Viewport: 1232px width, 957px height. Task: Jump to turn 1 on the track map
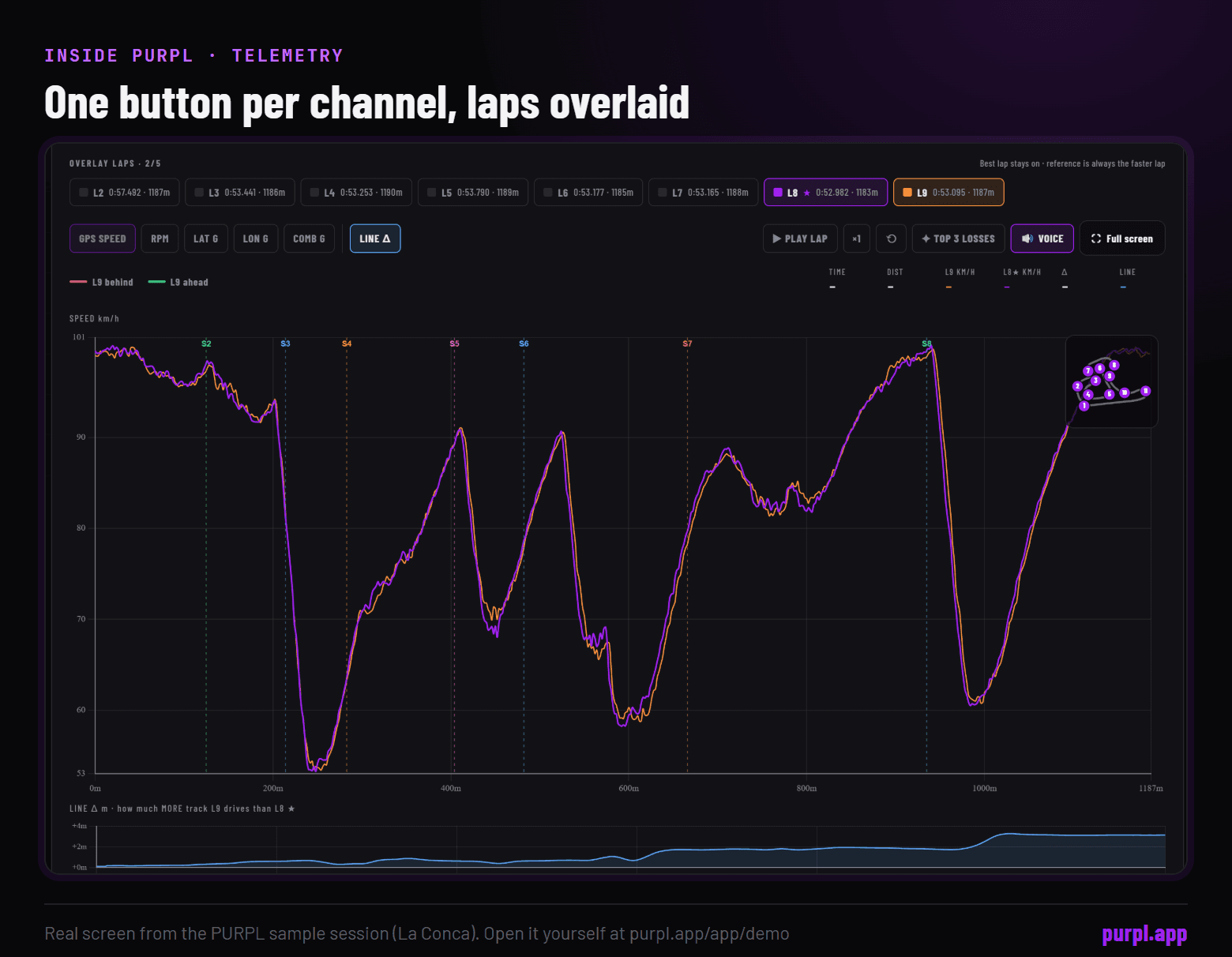tap(1084, 406)
